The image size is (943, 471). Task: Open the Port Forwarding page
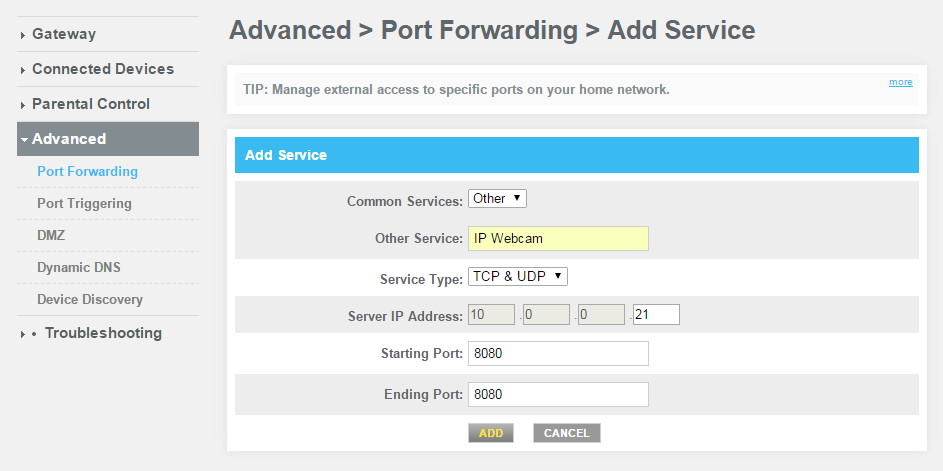point(87,171)
